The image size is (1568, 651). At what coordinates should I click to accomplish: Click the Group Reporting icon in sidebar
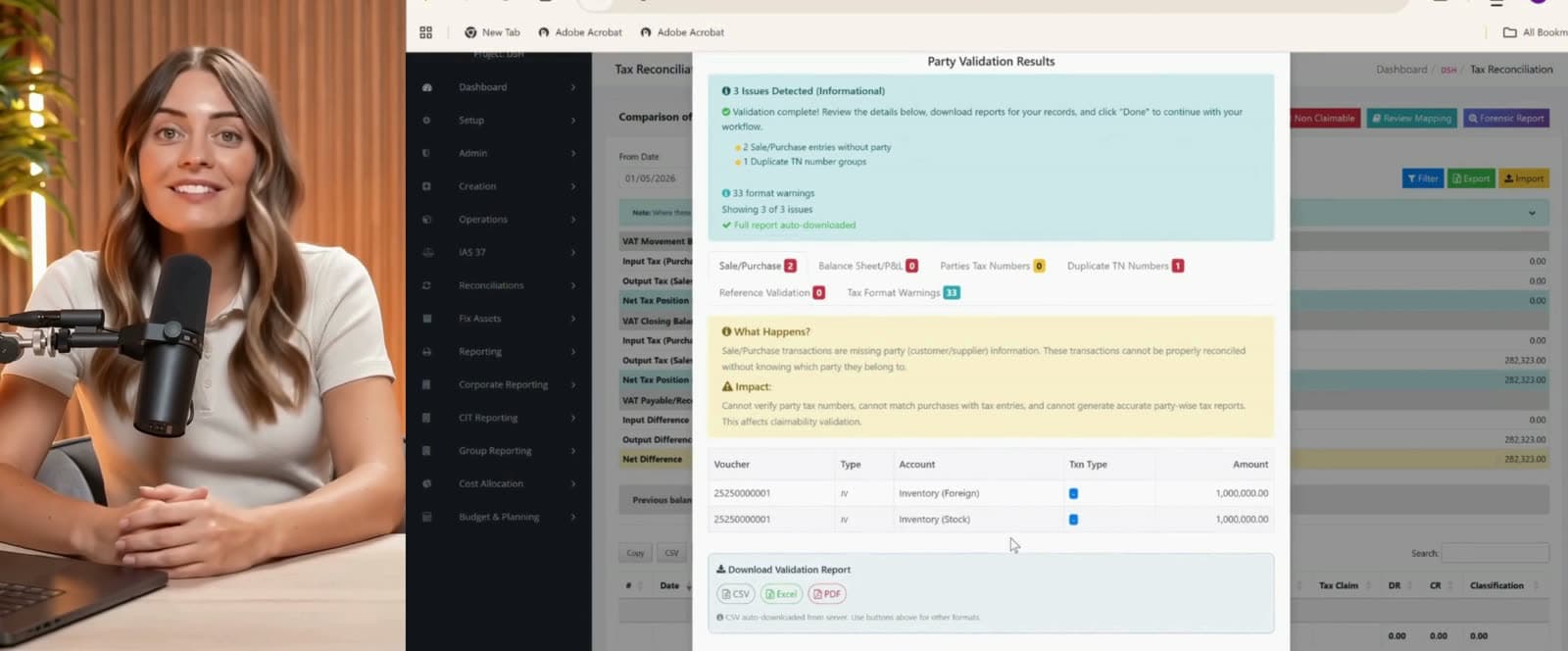click(x=426, y=451)
